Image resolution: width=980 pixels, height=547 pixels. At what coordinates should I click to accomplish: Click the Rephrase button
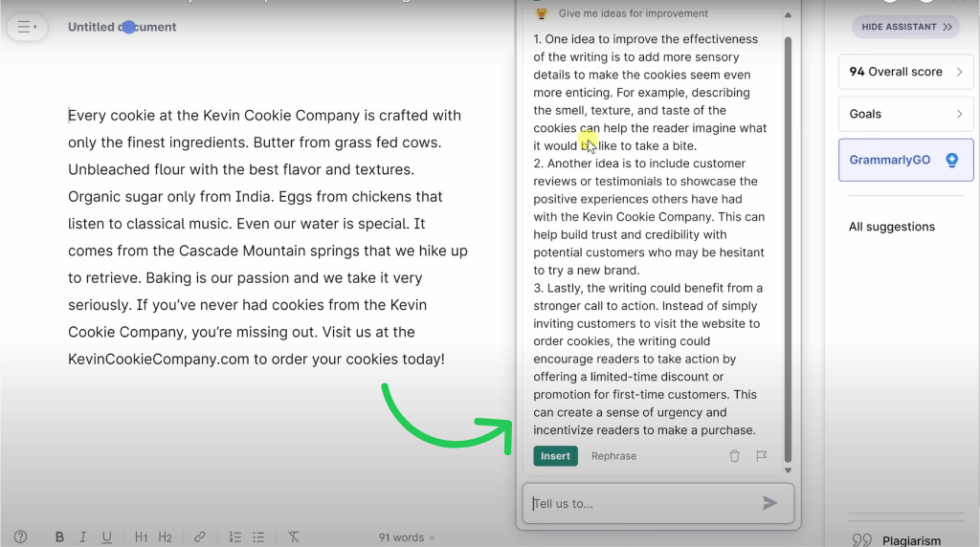[614, 456]
